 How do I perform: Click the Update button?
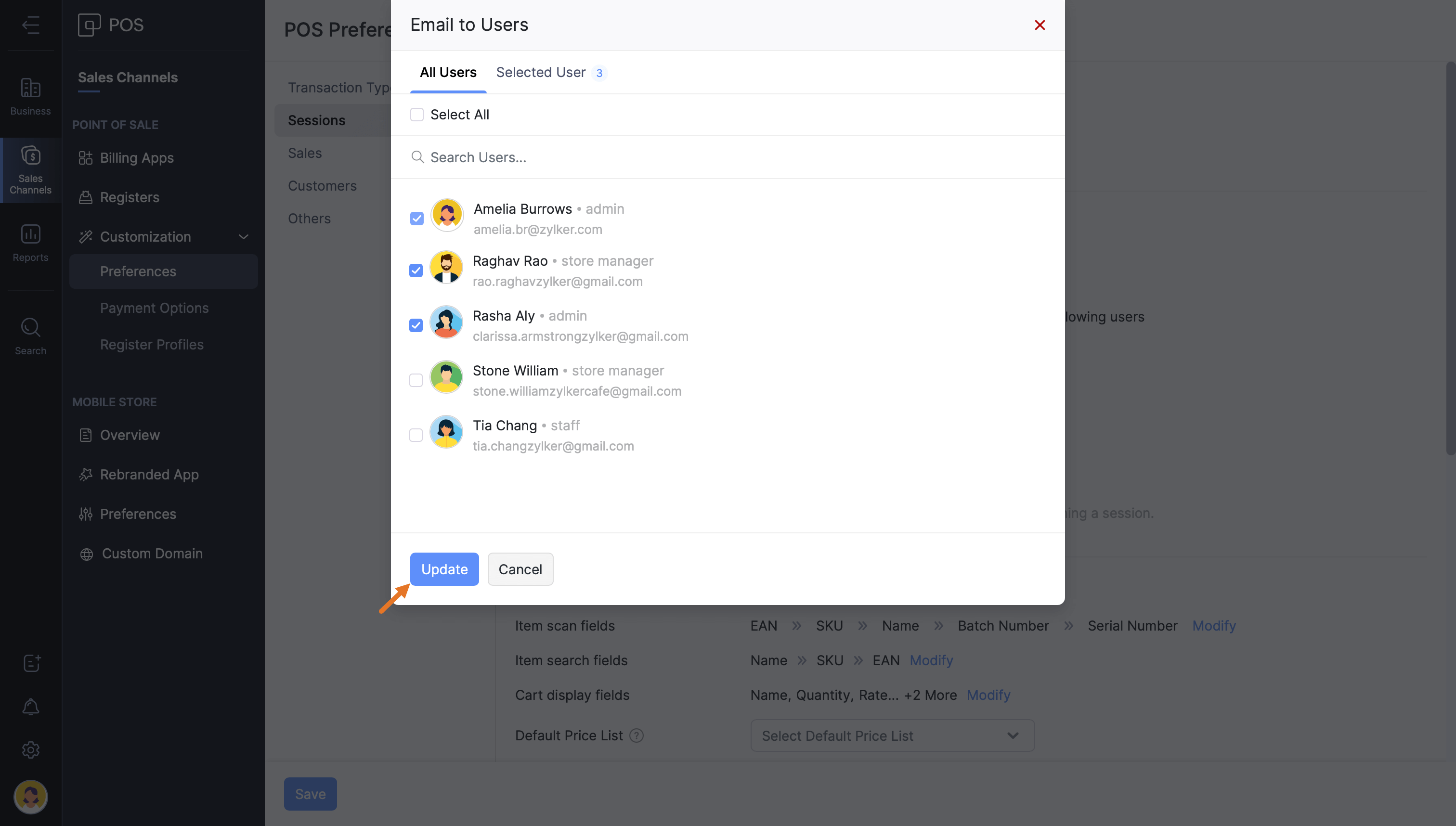tap(444, 569)
